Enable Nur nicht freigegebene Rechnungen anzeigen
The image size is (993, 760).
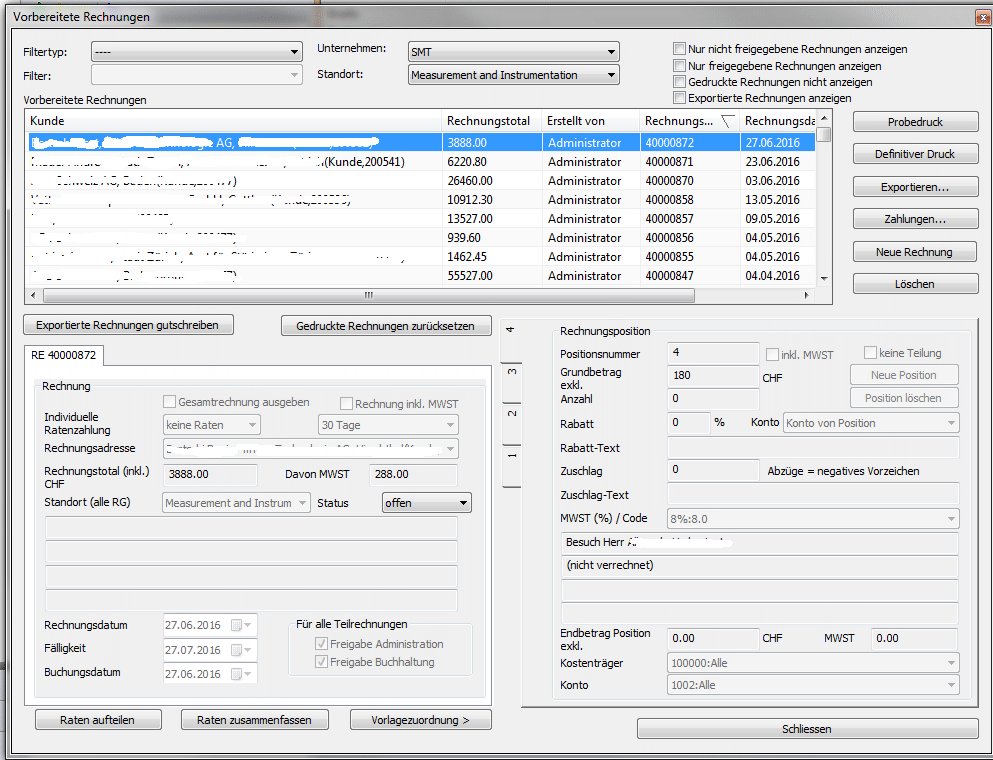point(680,49)
